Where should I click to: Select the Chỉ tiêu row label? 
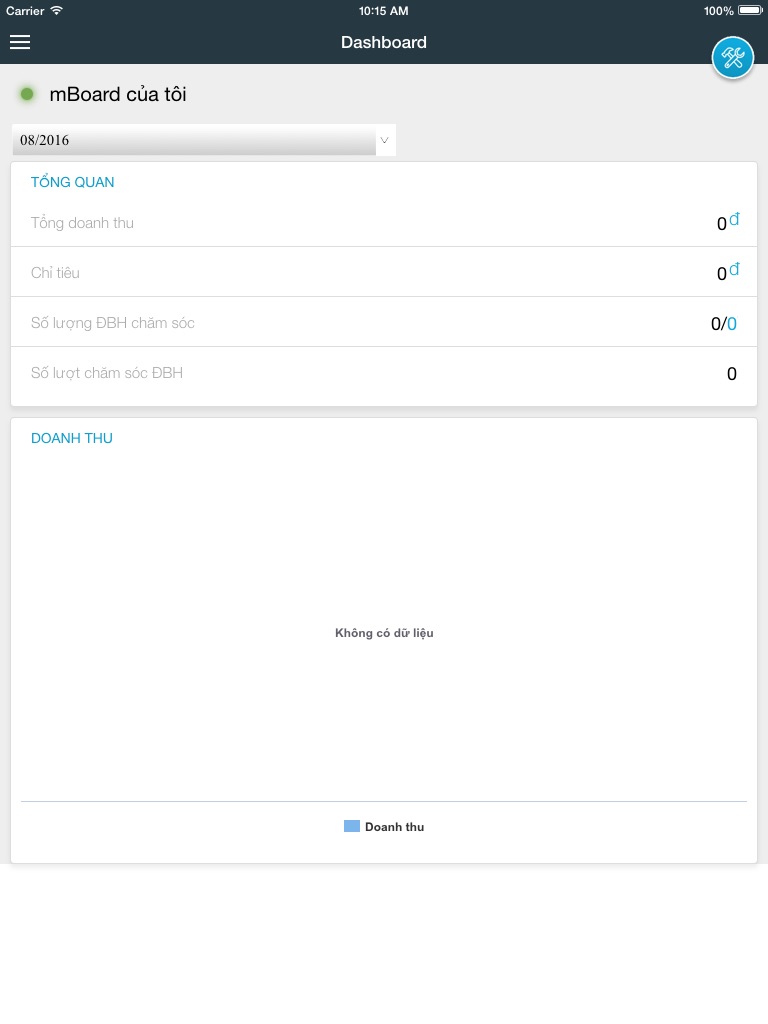[x=56, y=272]
